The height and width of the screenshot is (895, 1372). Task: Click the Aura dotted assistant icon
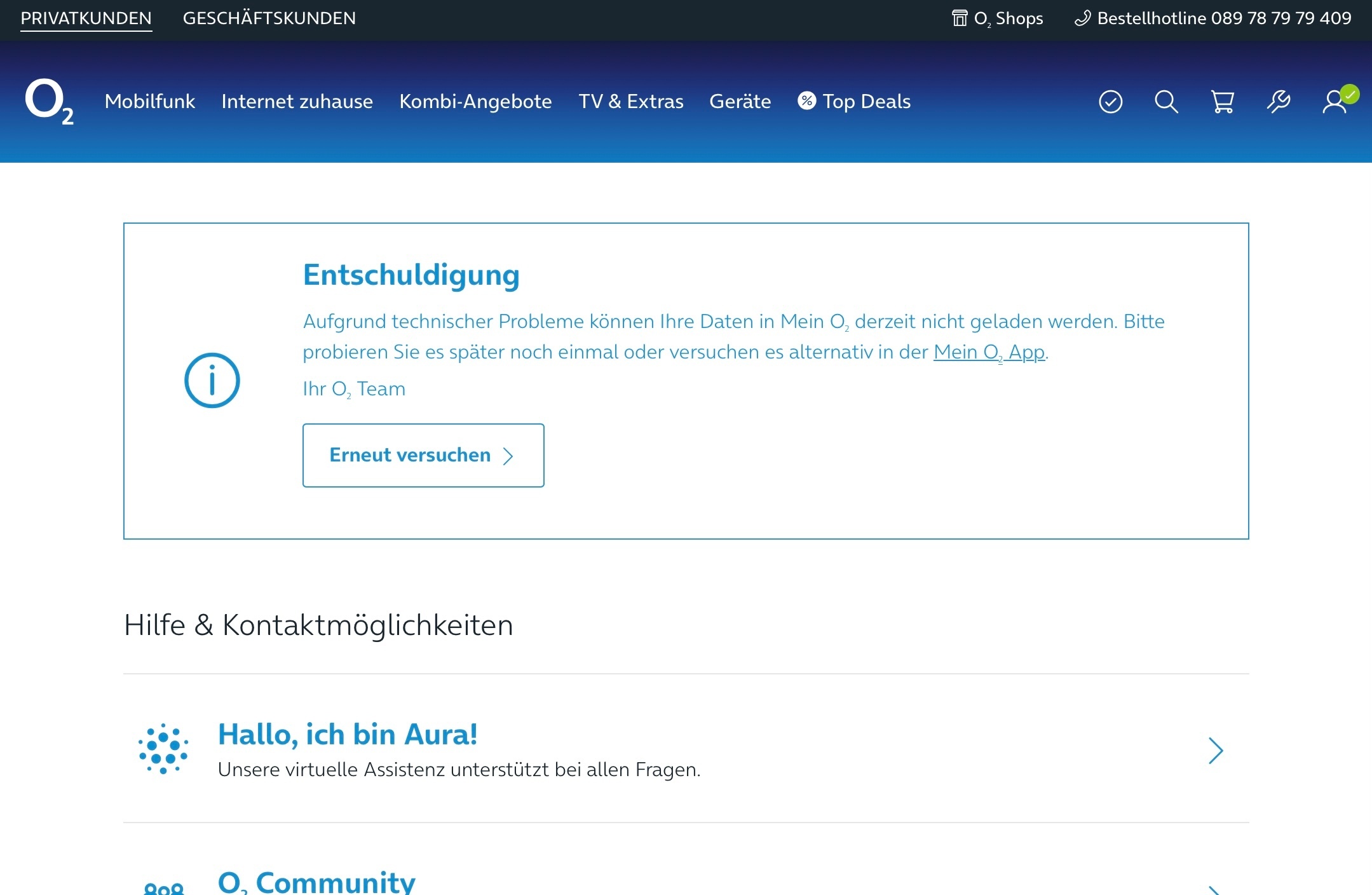[163, 749]
